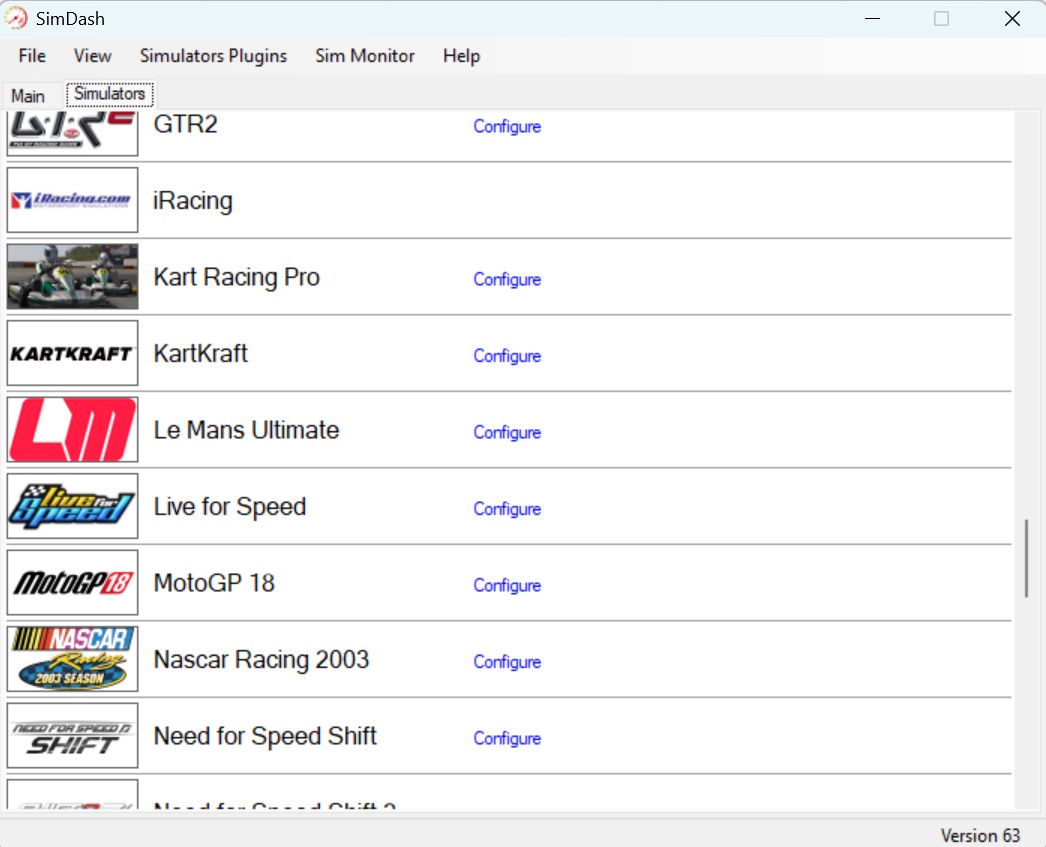Open the Simulators Plugins menu
Image resolution: width=1046 pixels, height=847 pixels.
coord(213,56)
